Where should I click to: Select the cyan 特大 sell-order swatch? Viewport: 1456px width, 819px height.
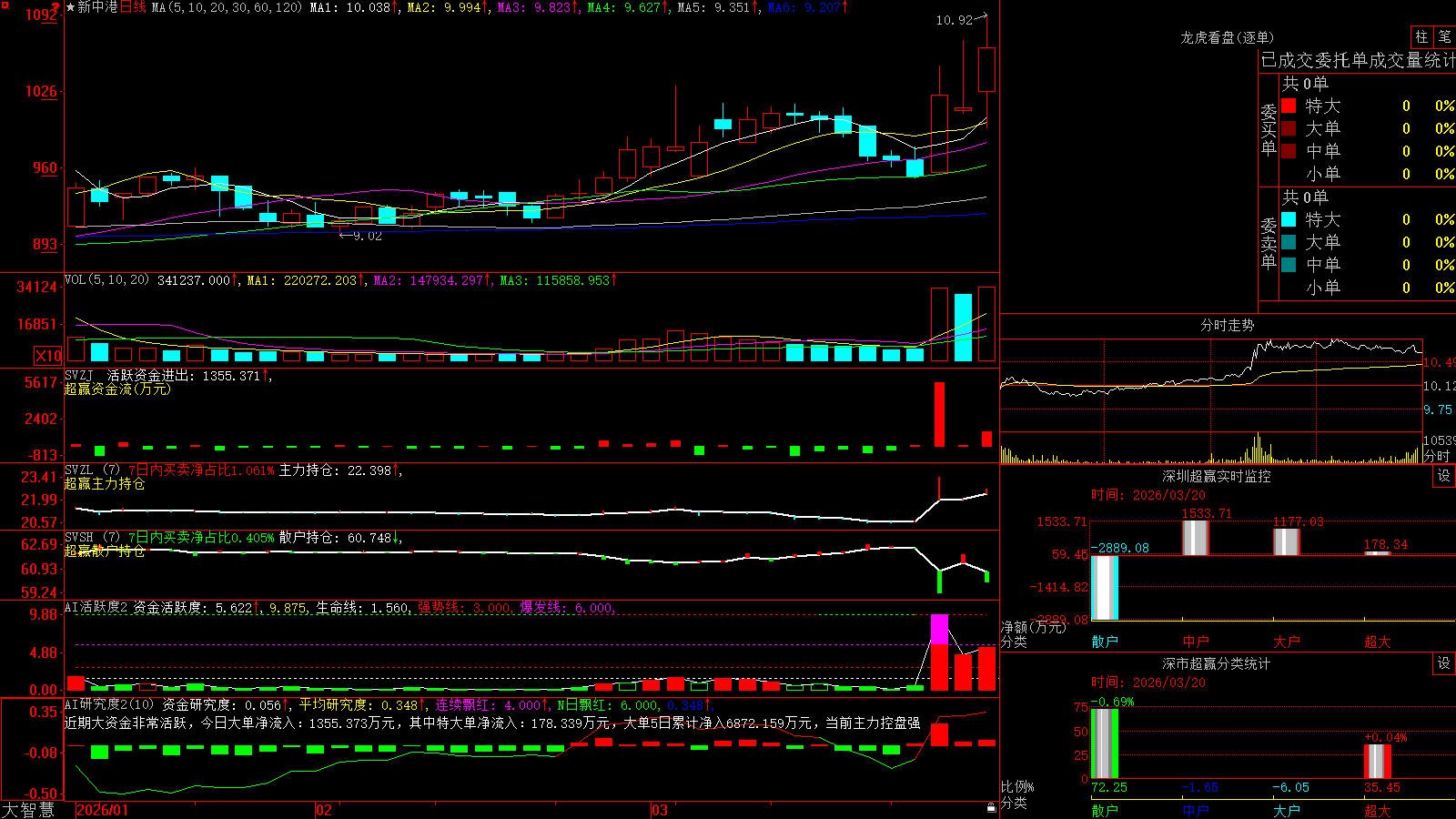tap(1289, 219)
